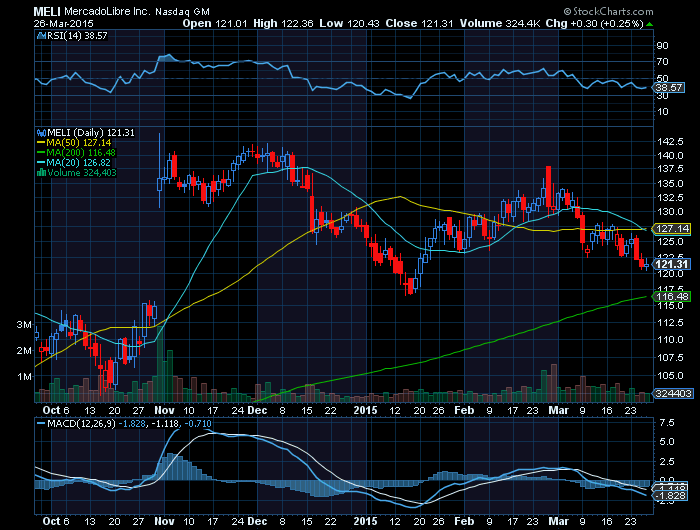Select the yellow MA(50) legend color marker
The width and height of the screenshot is (700, 530).
pyautogui.click(x=41, y=143)
